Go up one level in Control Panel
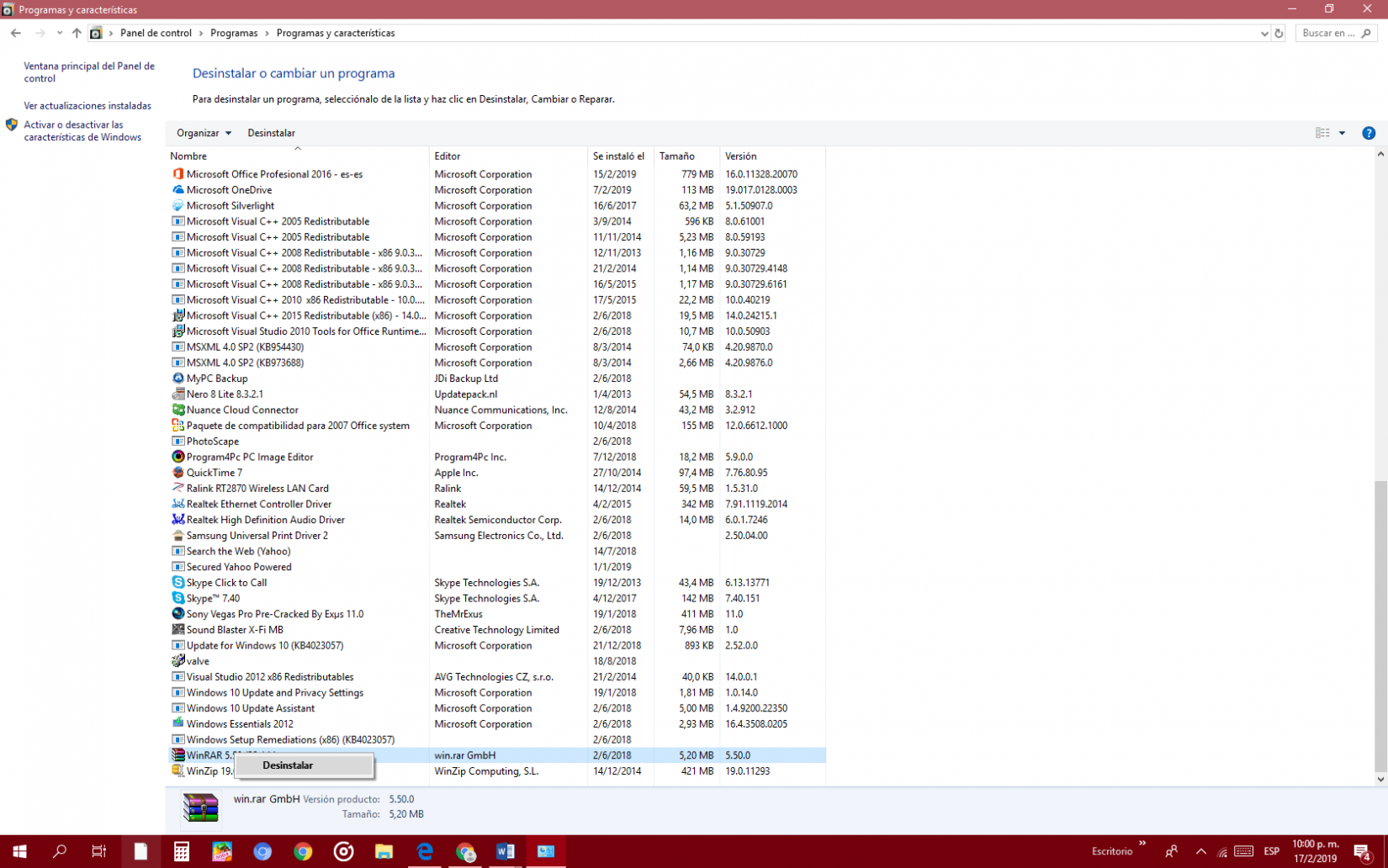 click(77, 34)
